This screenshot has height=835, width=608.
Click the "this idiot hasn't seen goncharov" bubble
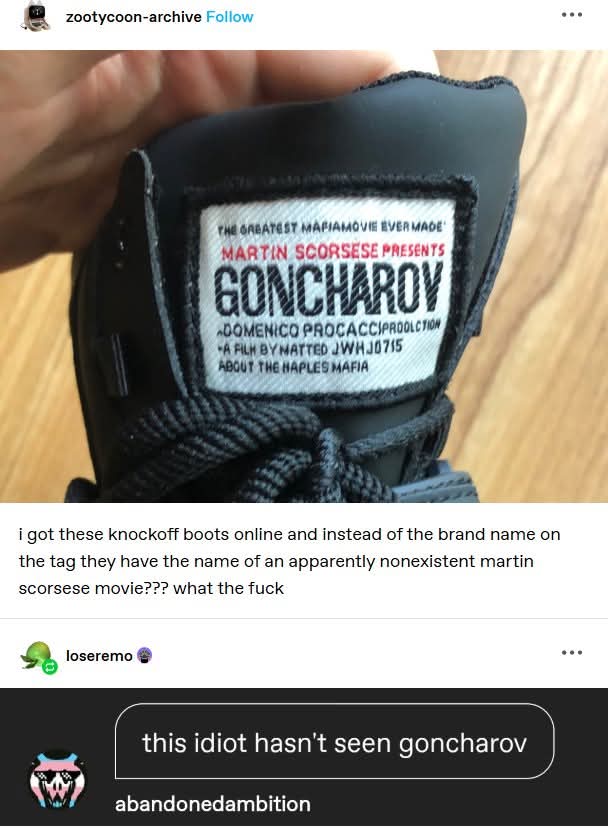334,741
